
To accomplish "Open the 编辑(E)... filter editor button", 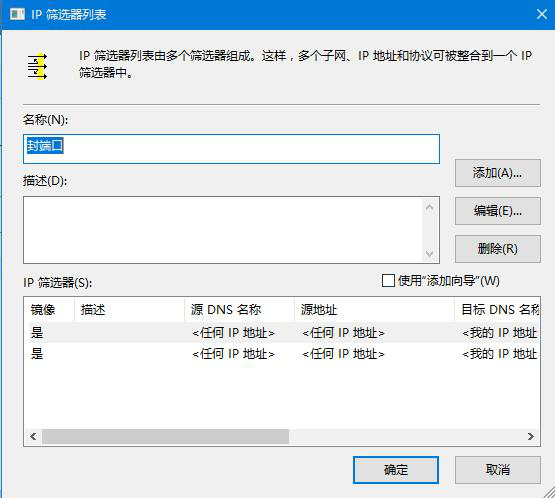I will [498, 211].
